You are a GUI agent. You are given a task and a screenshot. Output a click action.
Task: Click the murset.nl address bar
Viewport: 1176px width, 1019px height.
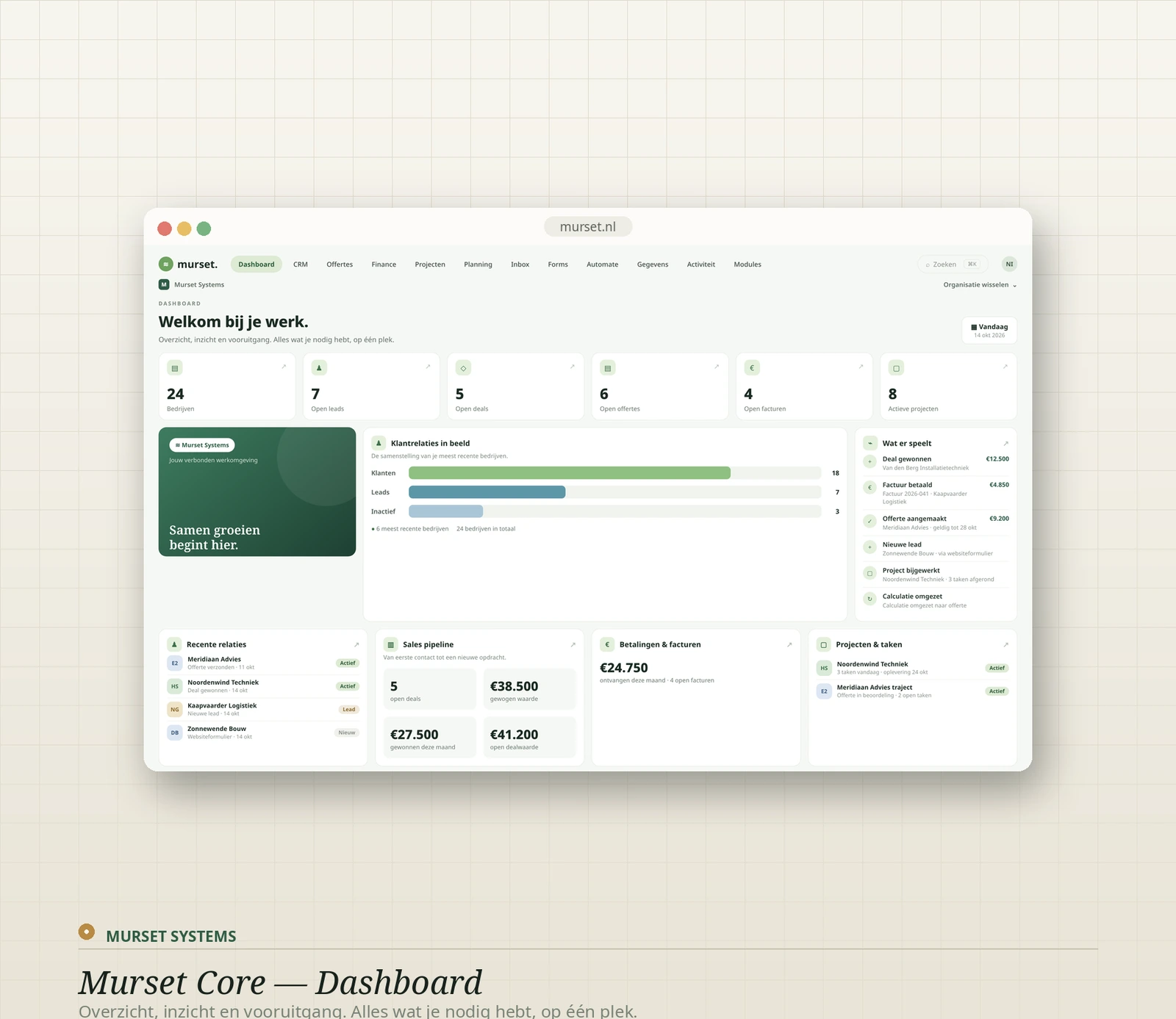point(588,227)
